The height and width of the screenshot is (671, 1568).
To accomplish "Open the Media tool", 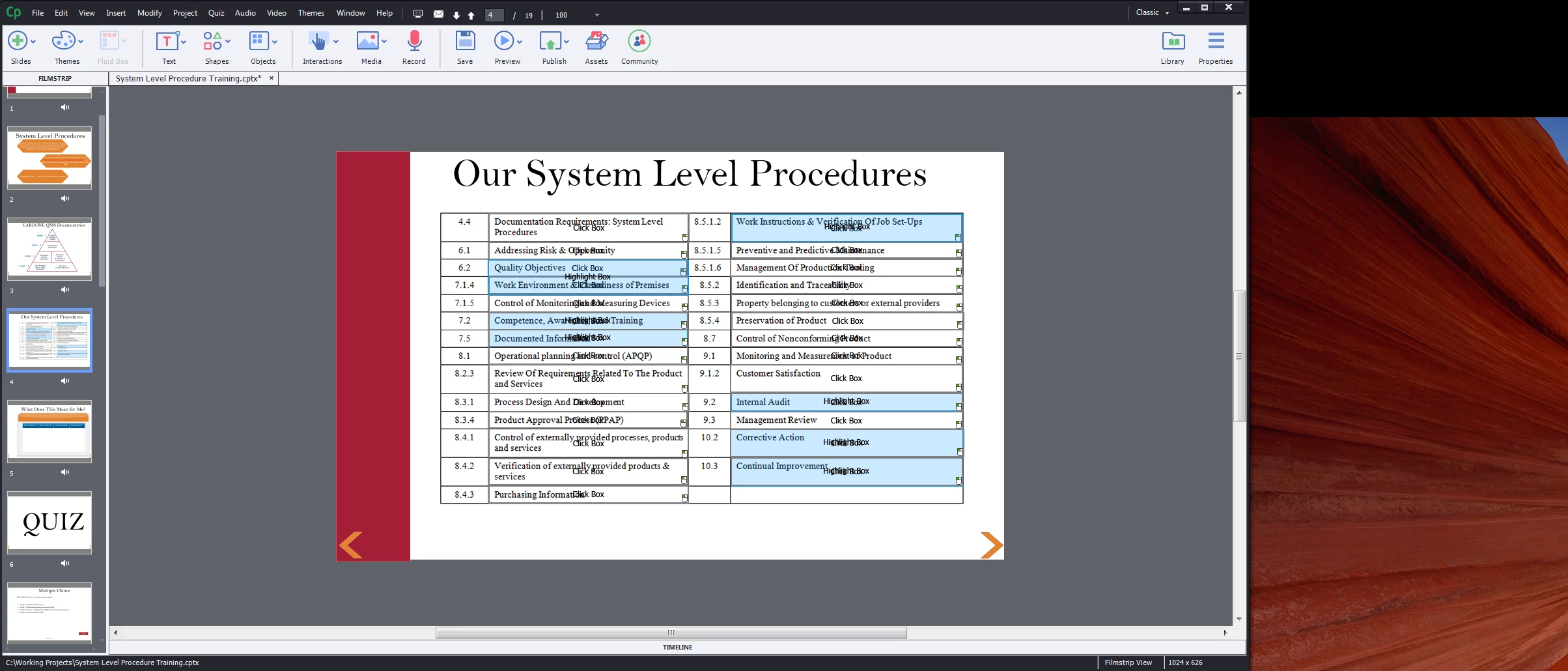I will [368, 41].
